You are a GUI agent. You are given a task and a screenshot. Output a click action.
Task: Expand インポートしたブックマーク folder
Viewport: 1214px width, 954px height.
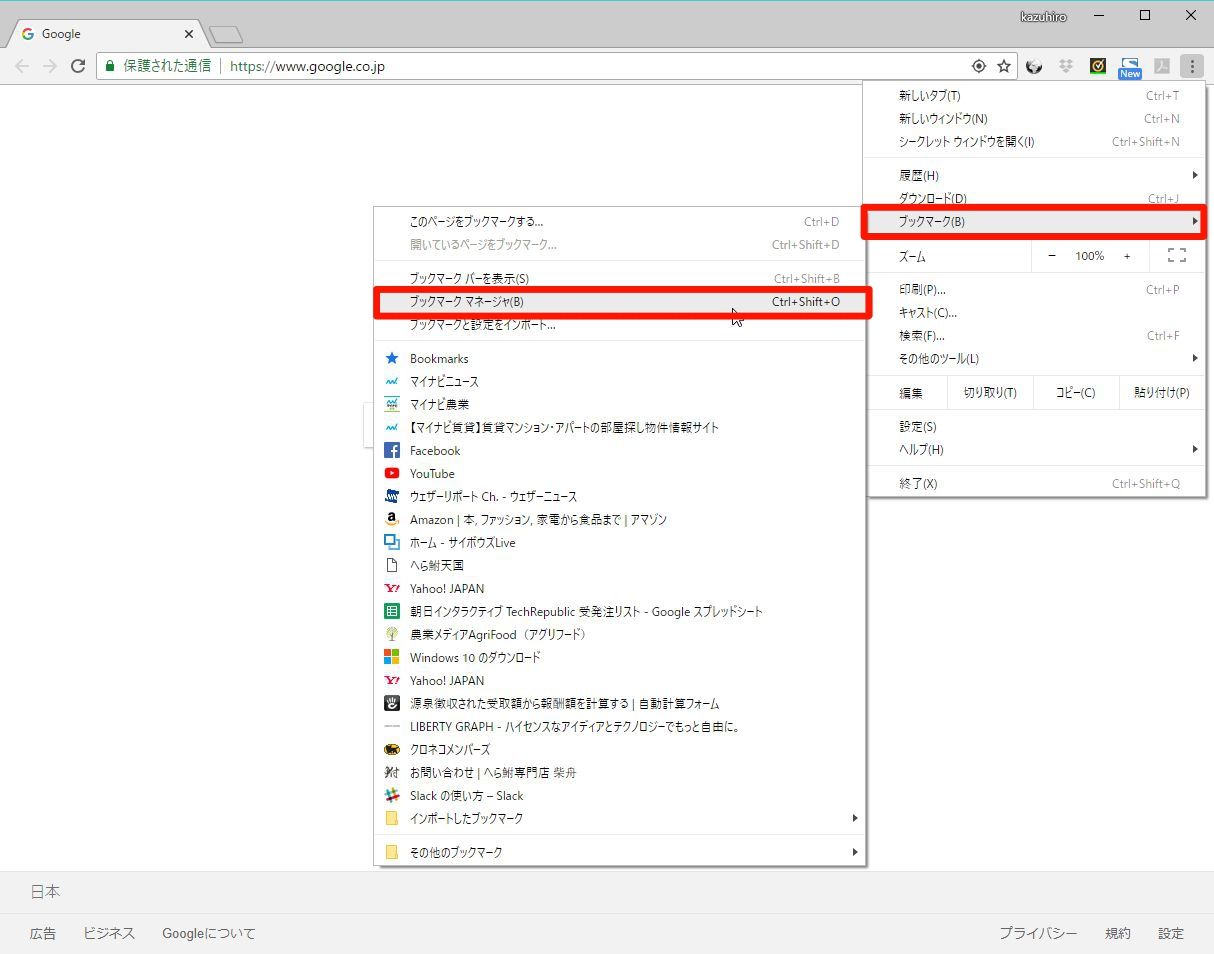click(x=620, y=818)
